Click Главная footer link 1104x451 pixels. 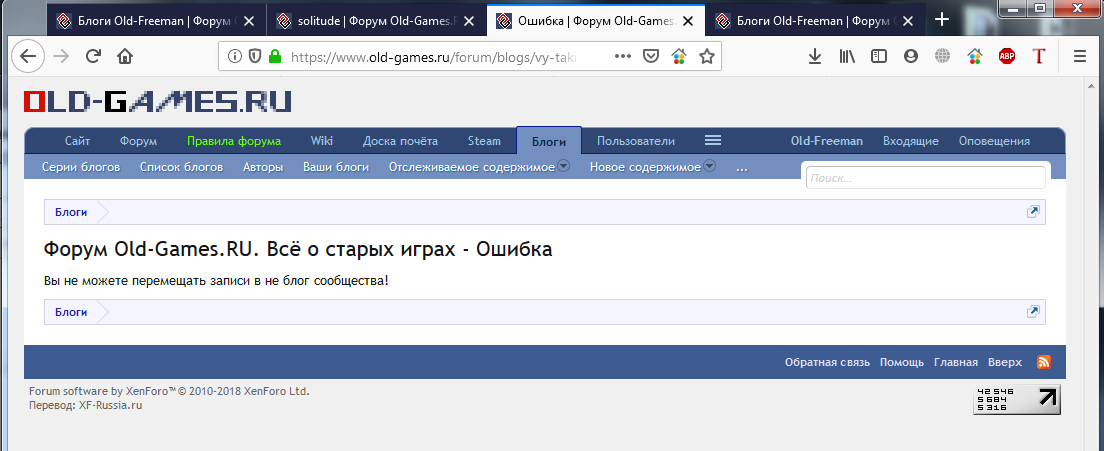pos(955,362)
